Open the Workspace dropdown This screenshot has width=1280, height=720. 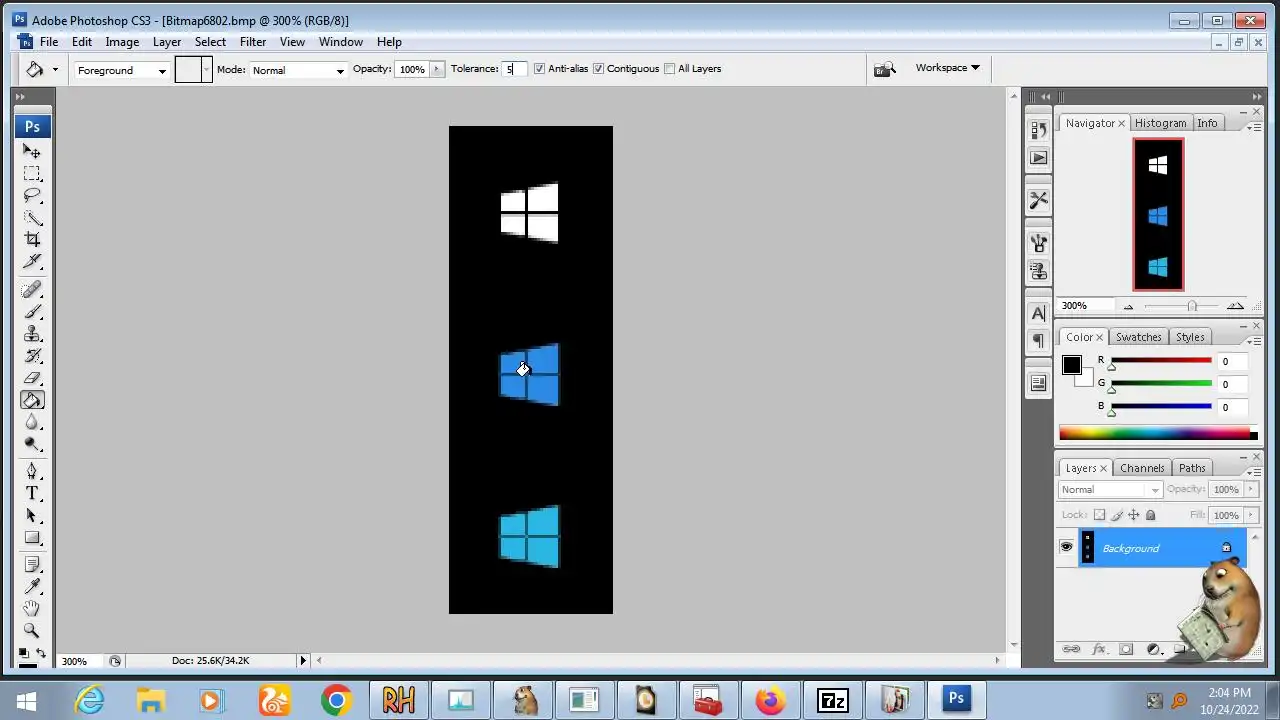(947, 68)
